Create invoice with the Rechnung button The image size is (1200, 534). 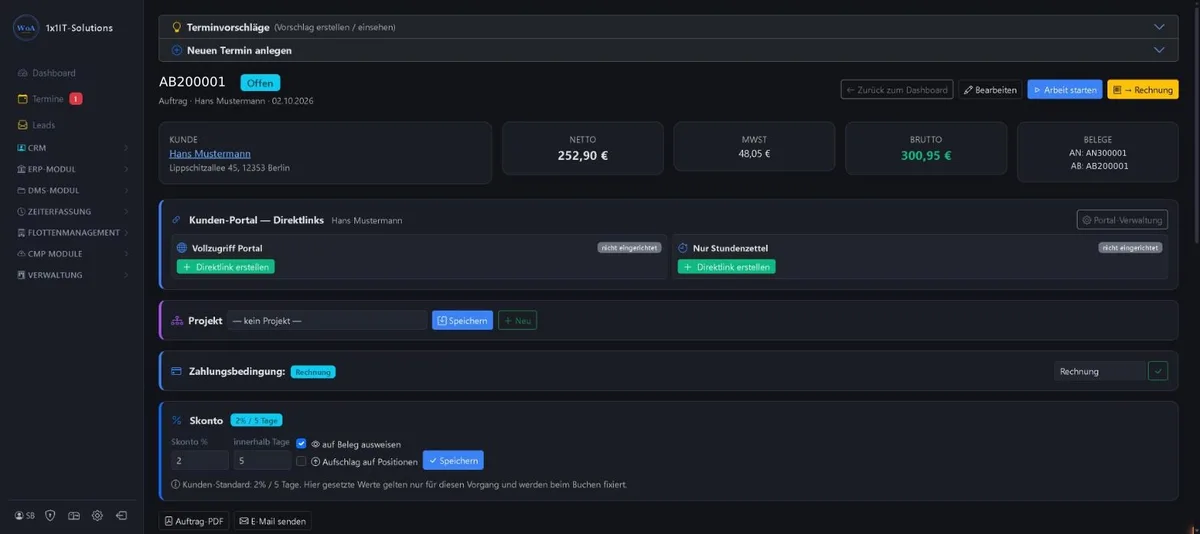[1143, 90]
